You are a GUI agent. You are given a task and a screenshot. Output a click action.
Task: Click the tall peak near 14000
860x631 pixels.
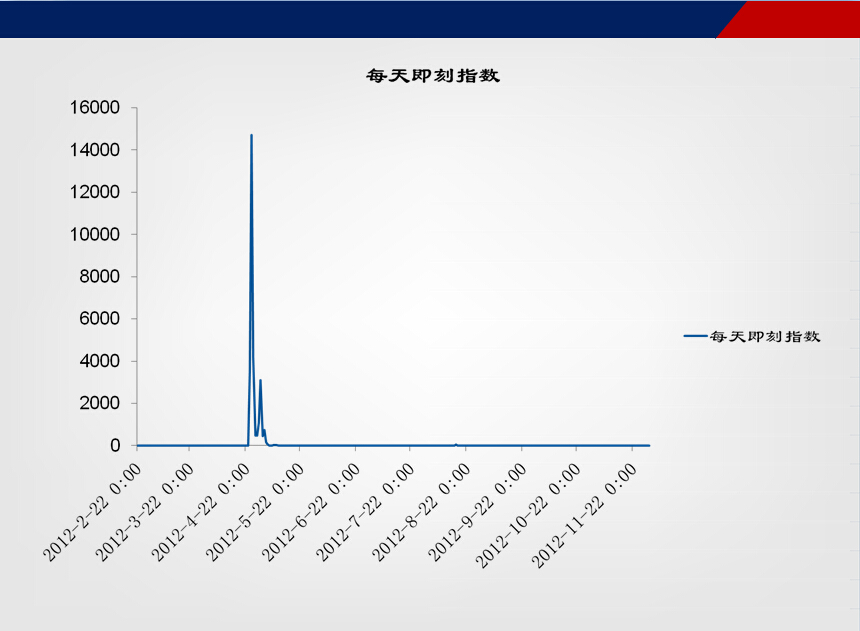tap(251, 137)
